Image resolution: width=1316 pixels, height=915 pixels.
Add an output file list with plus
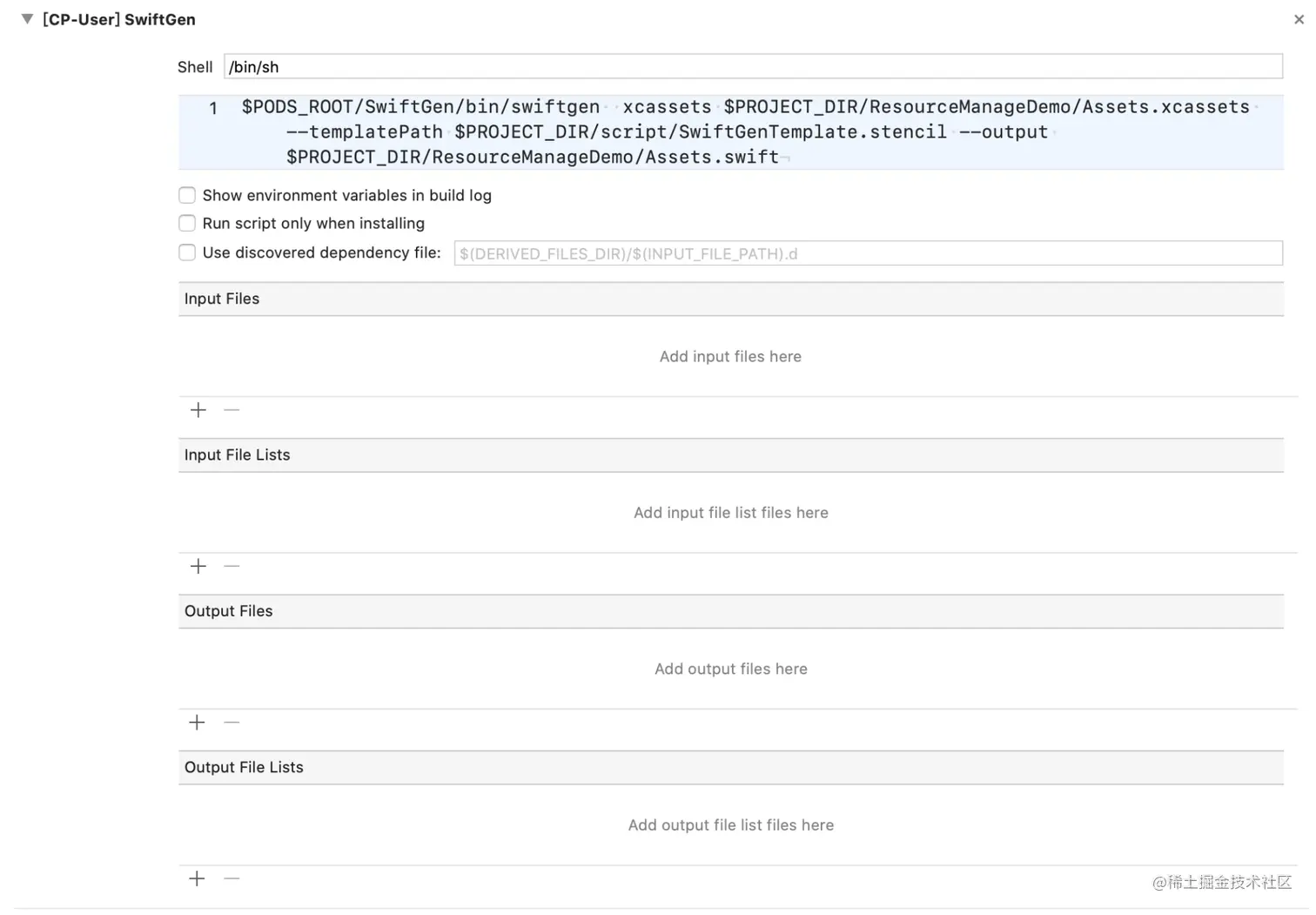click(198, 878)
